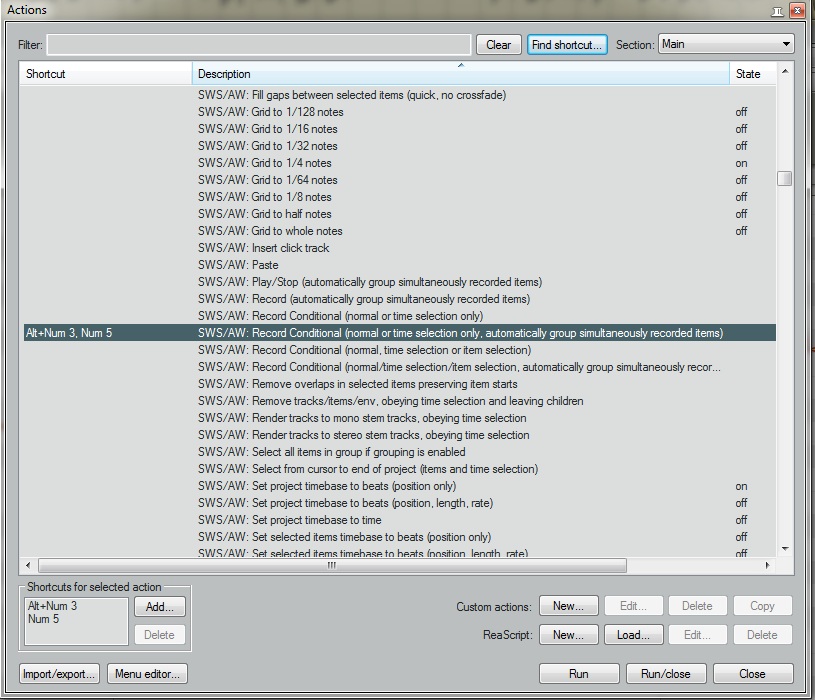Click the highlighted 'Alt+Num 3, Num 5' shortcut cell
Screen dimensions: 815x700
coord(69,333)
